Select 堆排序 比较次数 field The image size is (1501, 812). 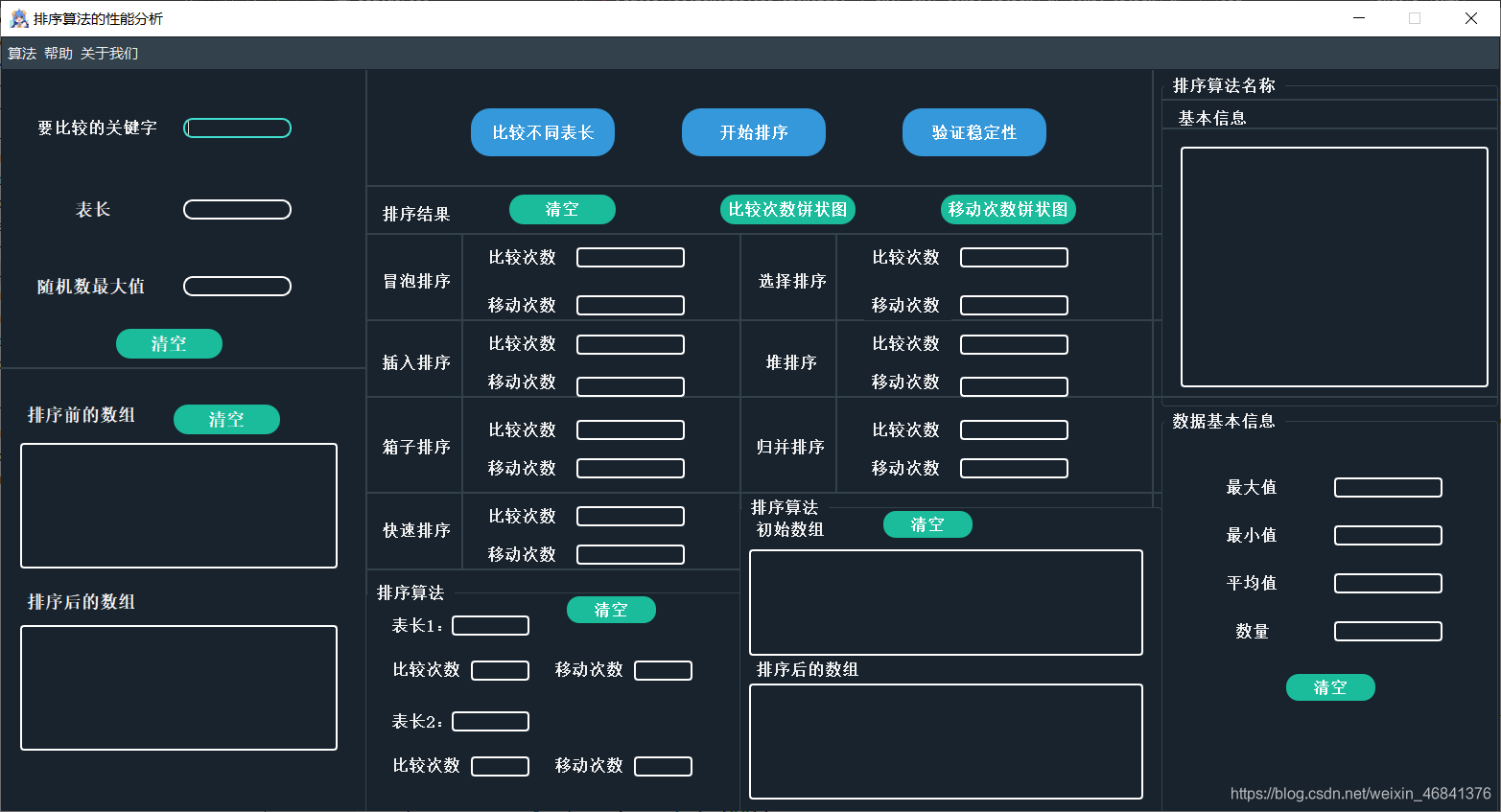click(1014, 344)
